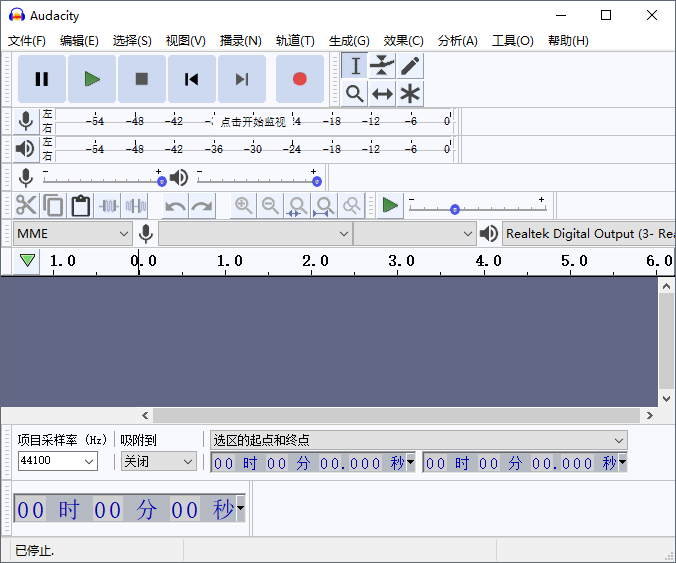Click the green timeline options triangle
The height and width of the screenshot is (563, 676).
pos(27,261)
